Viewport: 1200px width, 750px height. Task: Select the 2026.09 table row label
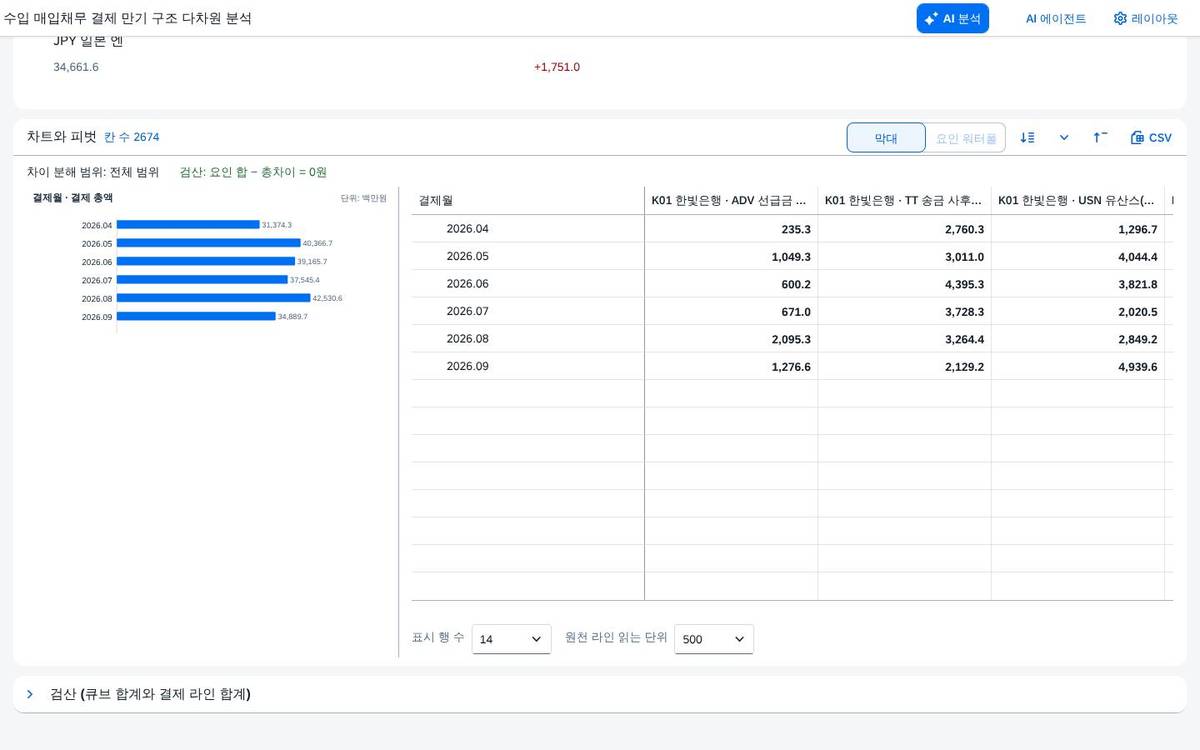tap(468, 366)
